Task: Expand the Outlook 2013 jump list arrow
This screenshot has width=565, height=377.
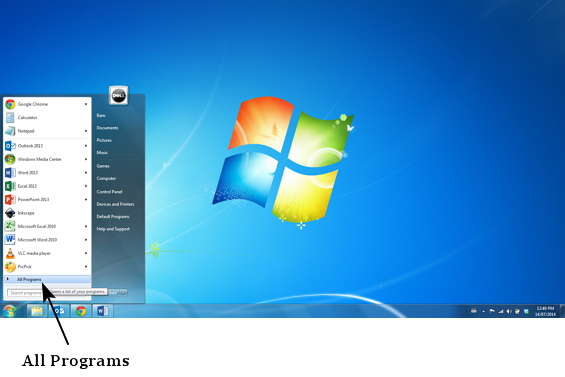Action: 86,146
